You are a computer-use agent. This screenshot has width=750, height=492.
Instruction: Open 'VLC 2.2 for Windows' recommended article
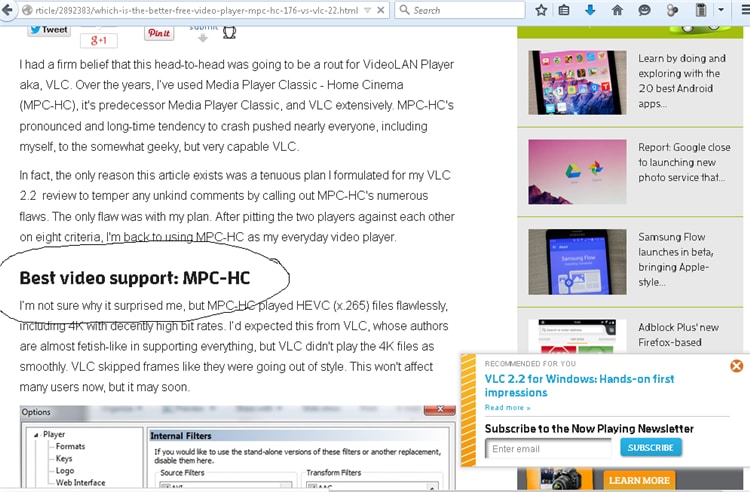[x=579, y=385]
